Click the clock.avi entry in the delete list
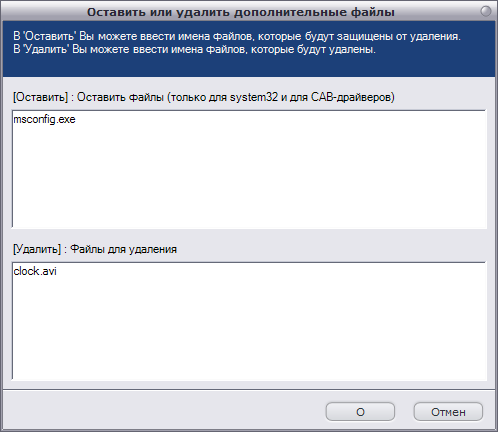 (35, 271)
